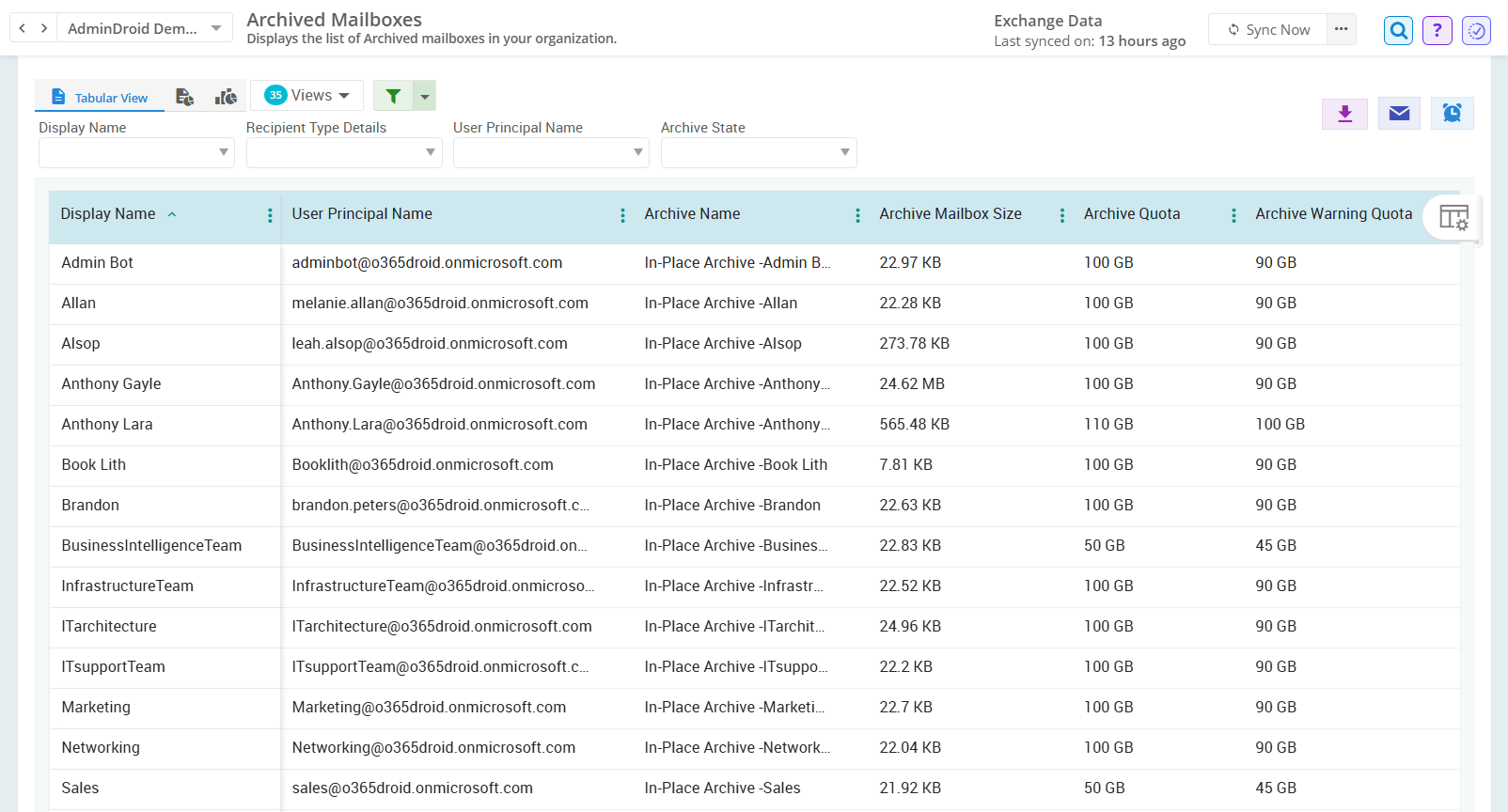Screen dimensions: 1508x812
Task: Click the 7.81 KB mailbox size cell
Action: 906,465
